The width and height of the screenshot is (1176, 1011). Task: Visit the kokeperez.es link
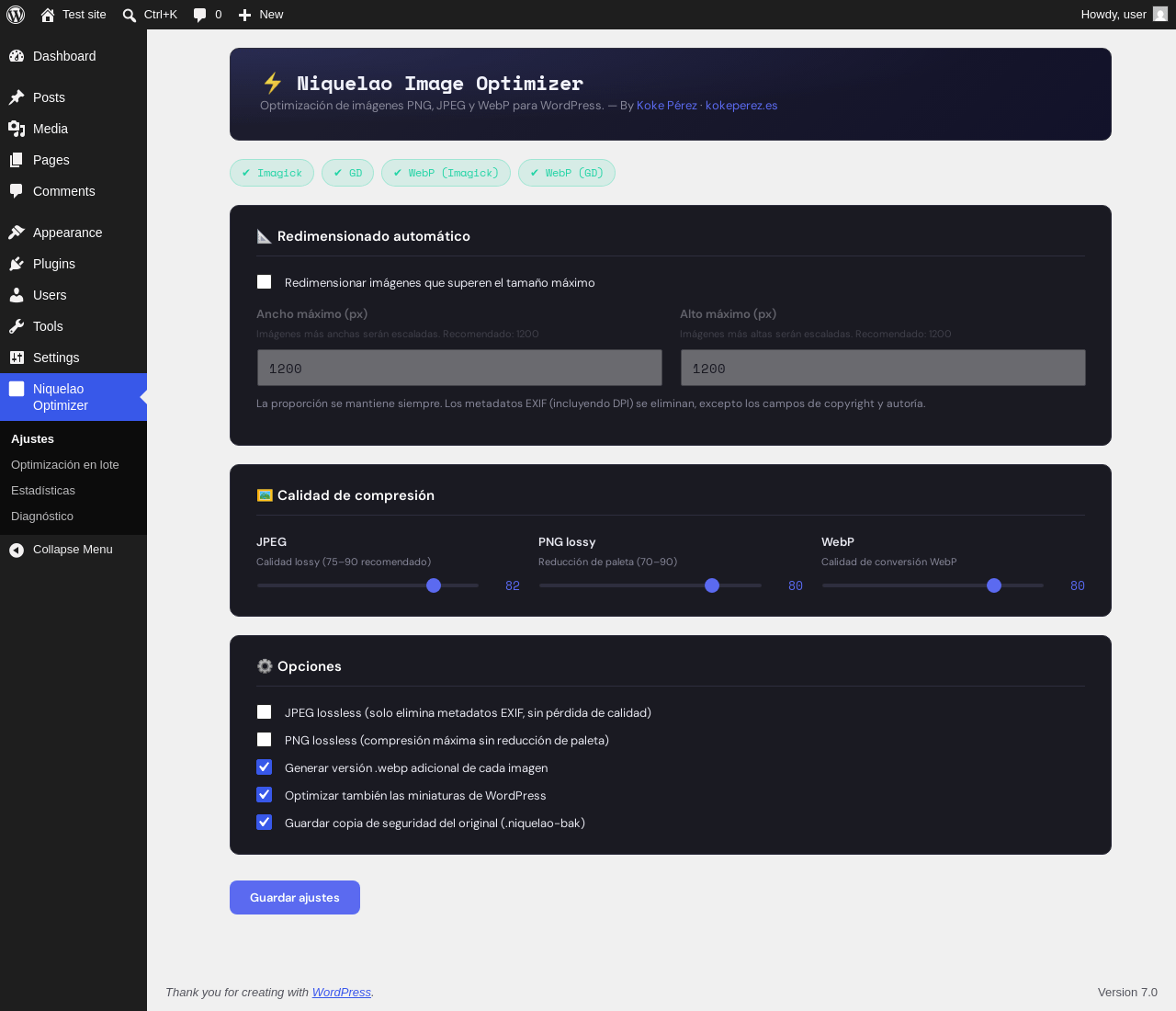pos(741,106)
